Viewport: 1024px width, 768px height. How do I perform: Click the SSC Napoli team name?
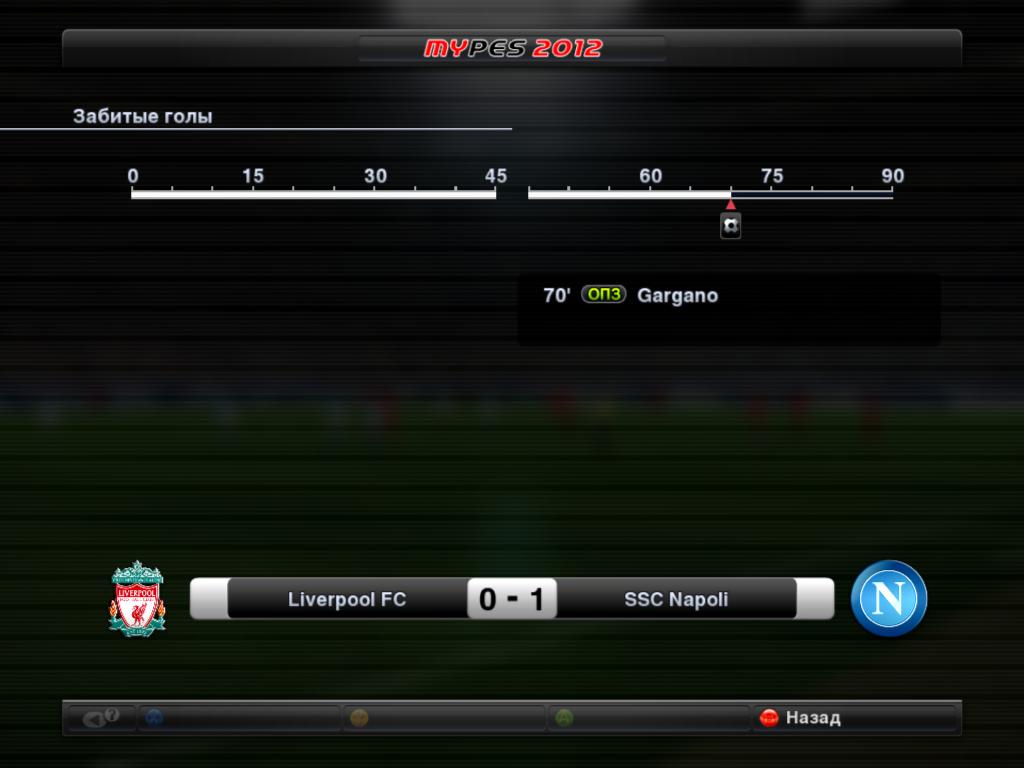pyautogui.click(x=676, y=600)
